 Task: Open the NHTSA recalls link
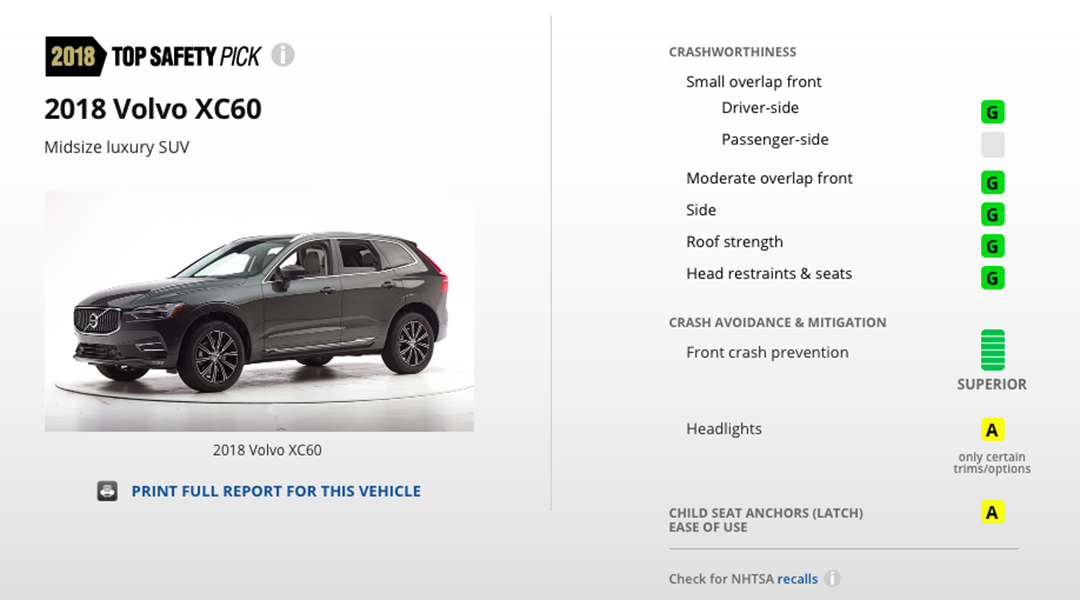[797, 579]
